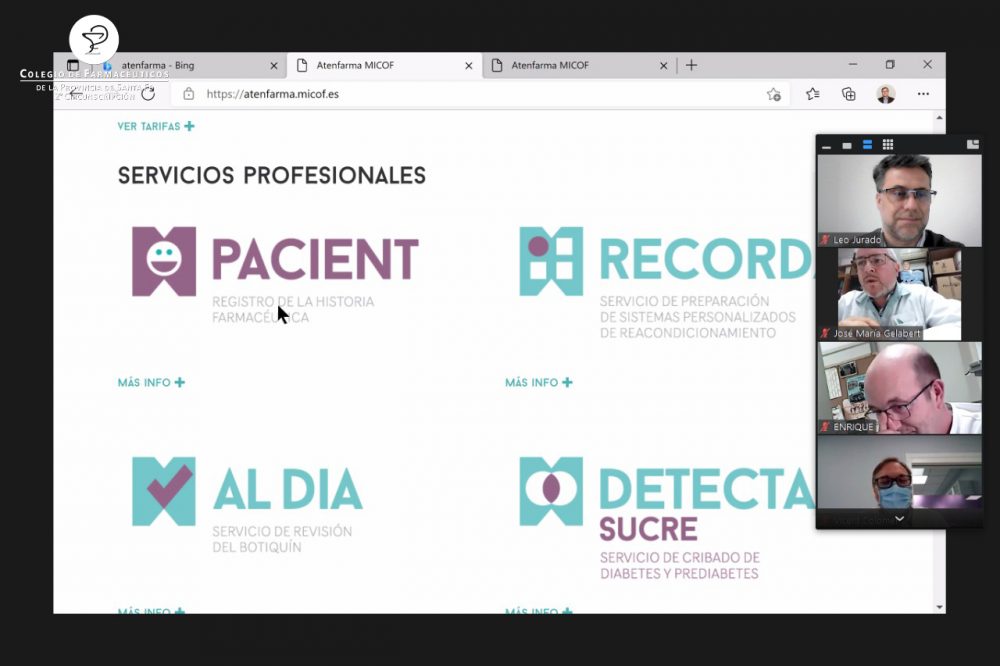Open the Settings and more menu

(923, 94)
